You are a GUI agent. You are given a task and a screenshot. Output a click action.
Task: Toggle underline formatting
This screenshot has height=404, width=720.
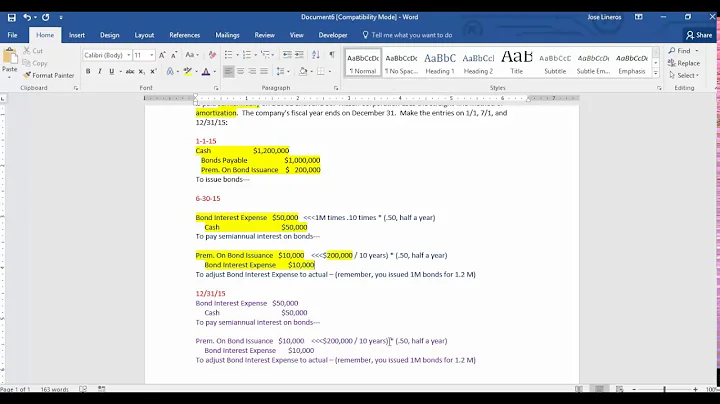point(112,72)
